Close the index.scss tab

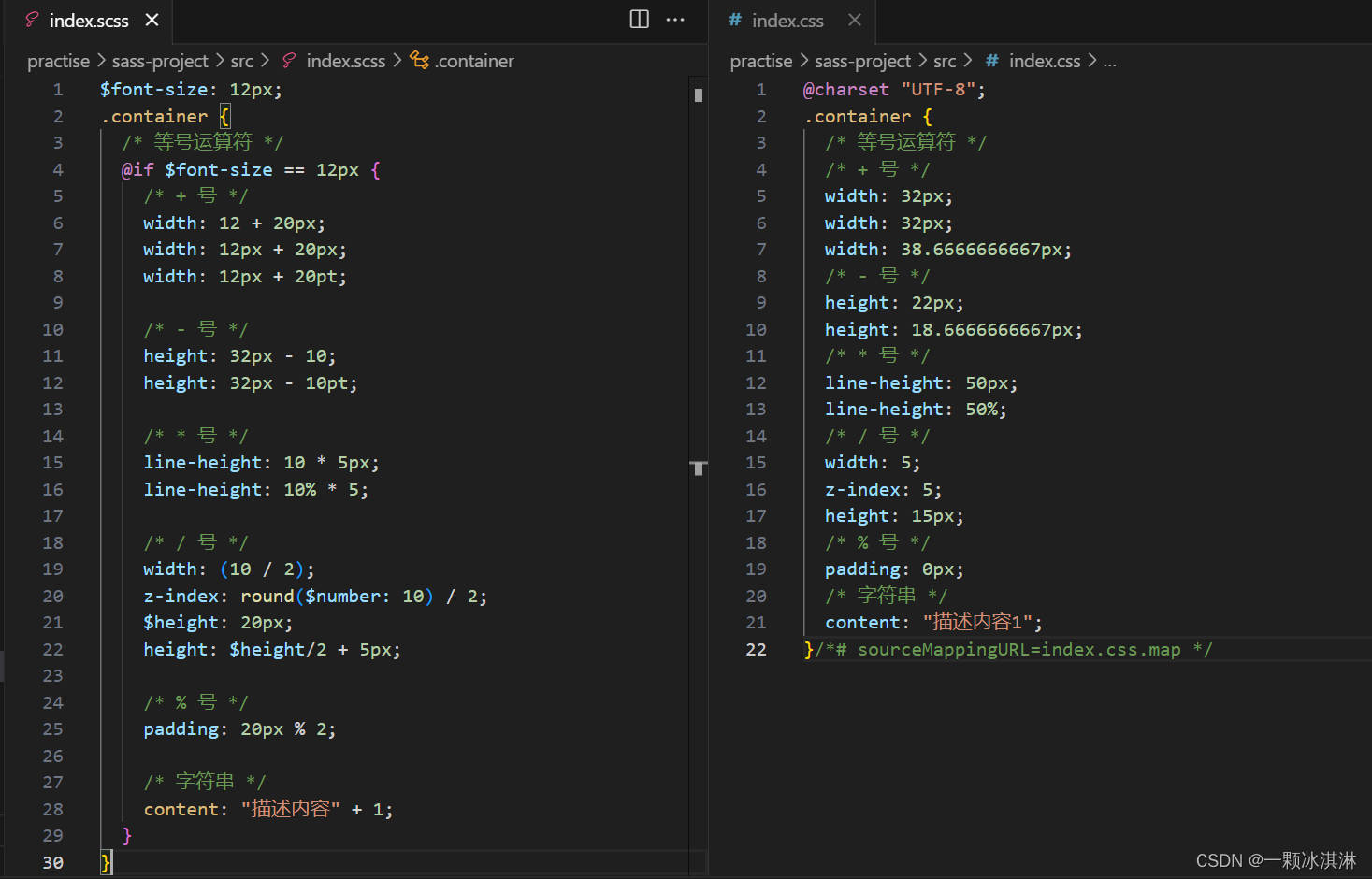click(152, 20)
